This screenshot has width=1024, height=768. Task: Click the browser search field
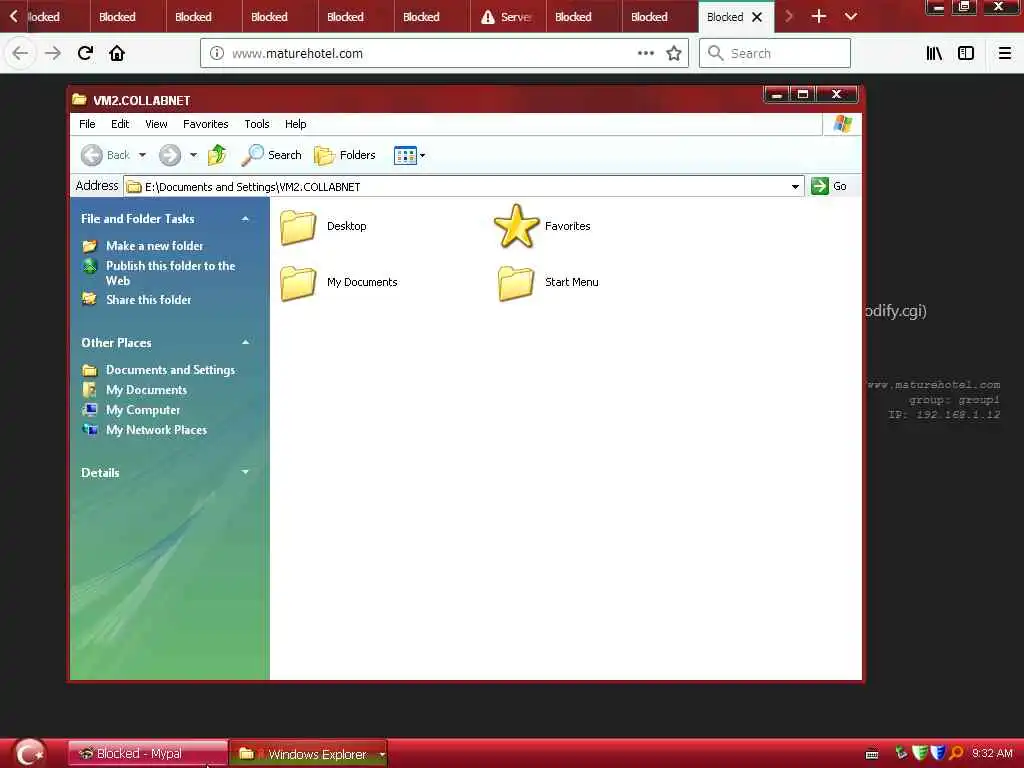pos(775,53)
